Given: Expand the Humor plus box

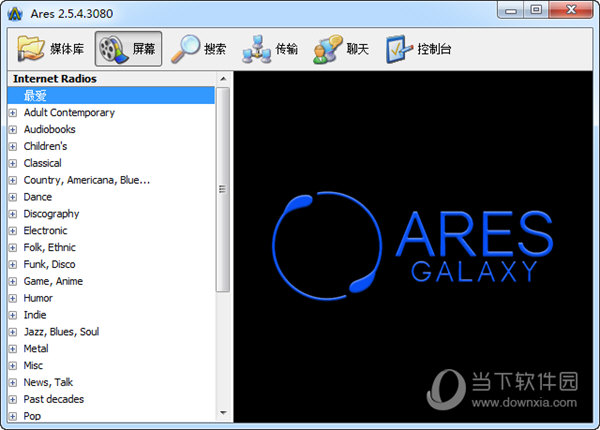Looking at the screenshot, I should coord(13,298).
